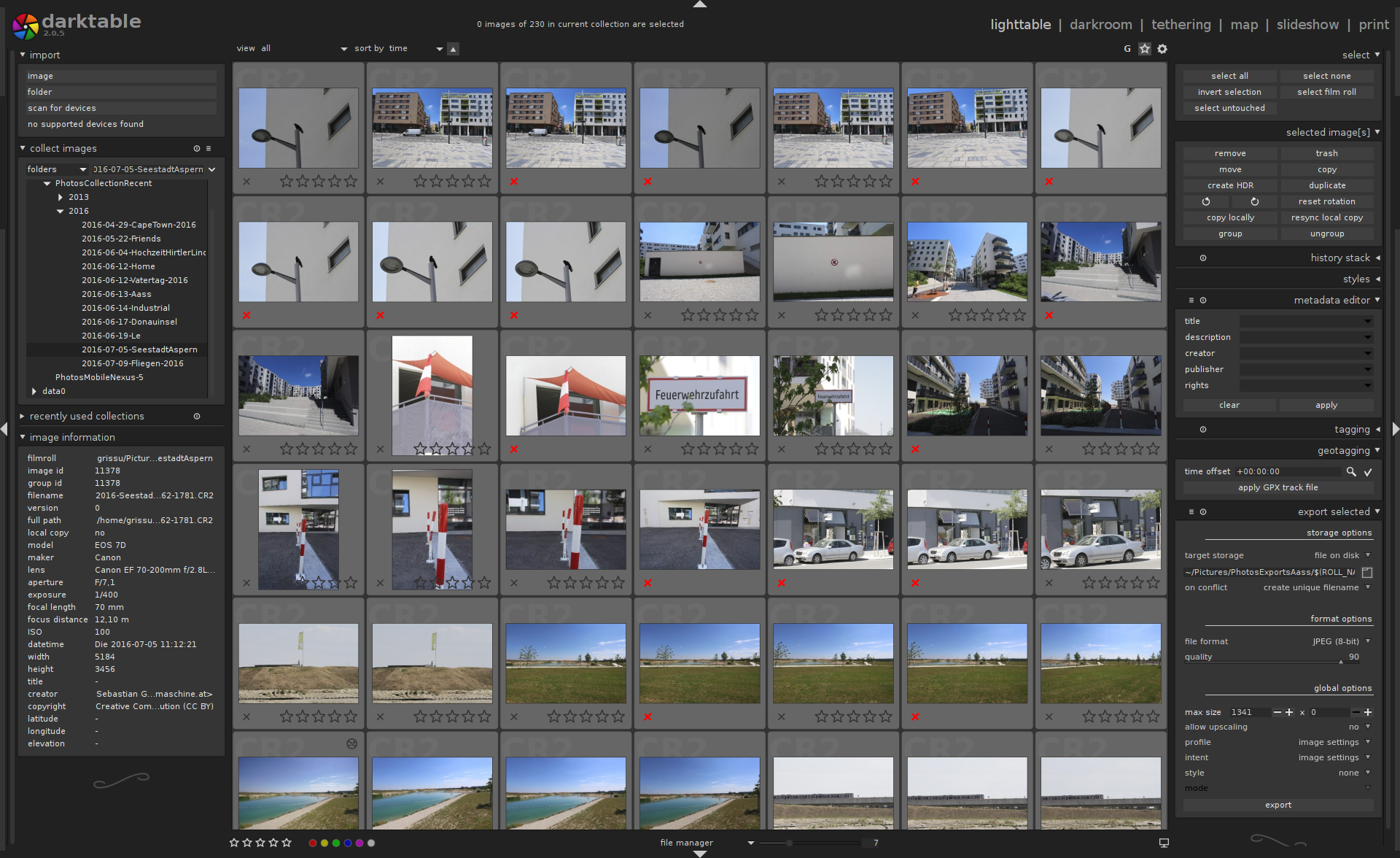Screen dimensions: 1400x858
Task: Toggle reject on close-up Feuerwehrzufahrt sign thumbnail
Action: click(647, 449)
